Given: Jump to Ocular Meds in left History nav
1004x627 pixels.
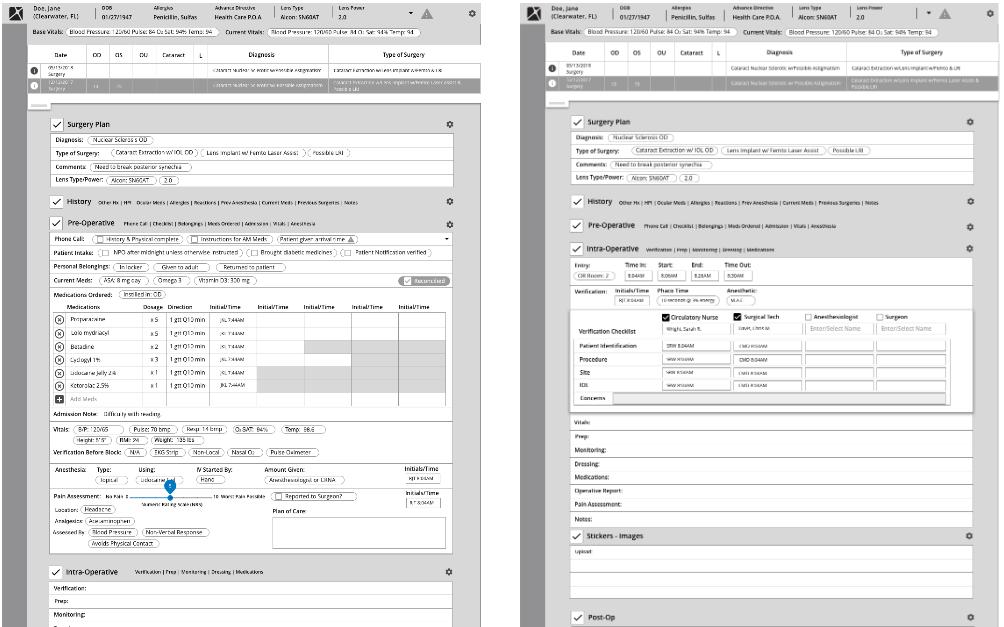Looking at the screenshot, I should click(150, 203).
